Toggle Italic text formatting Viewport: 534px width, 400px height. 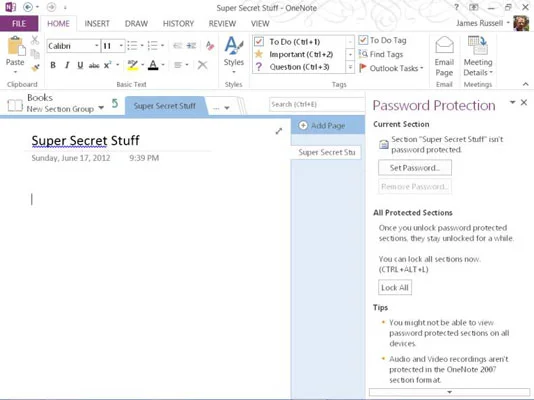pyautogui.click(x=67, y=65)
